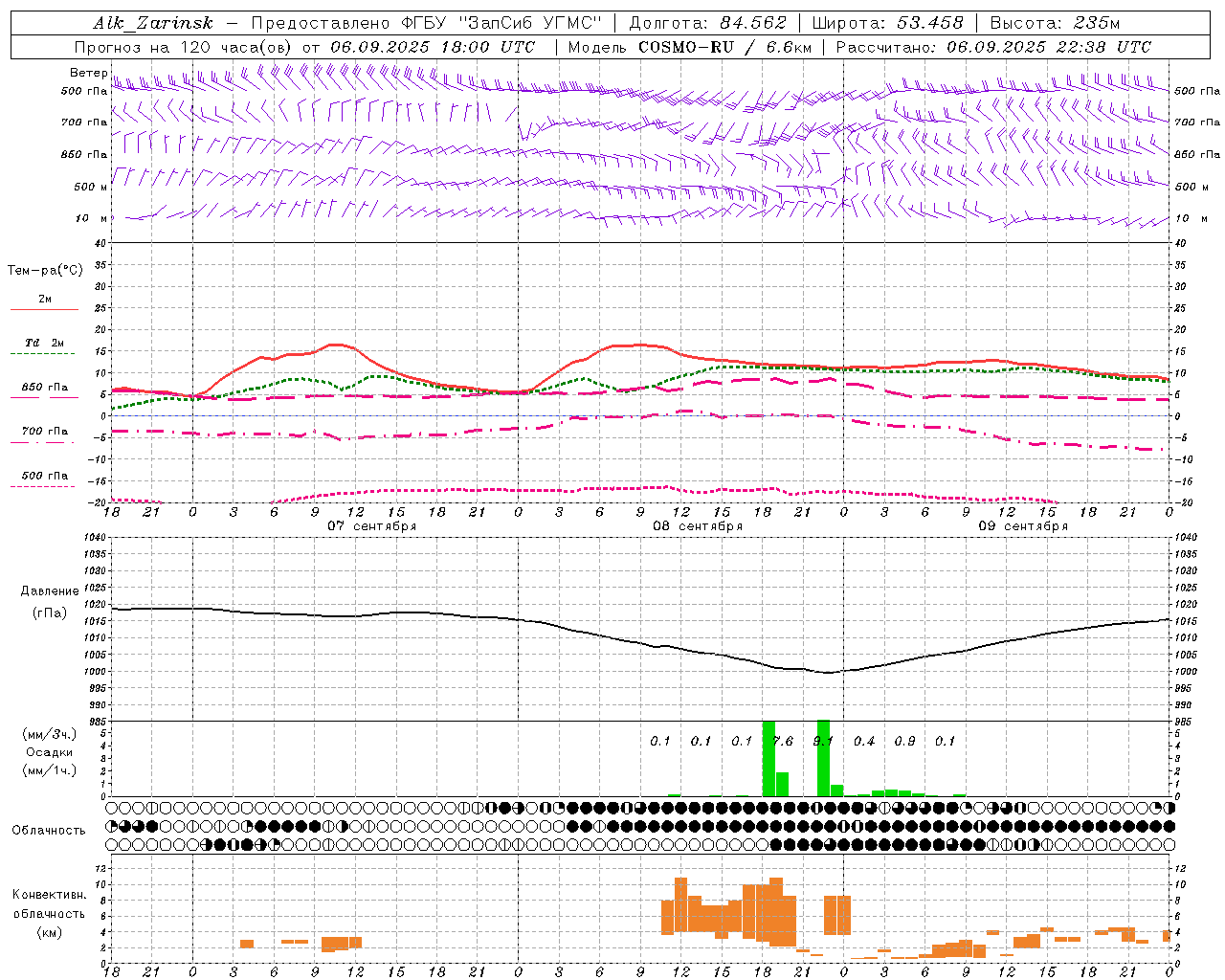The height and width of the screenshot is (980, 1225).
Task: Click the Тем-ра(°C) axis title
Action: (x=45, y=271)
